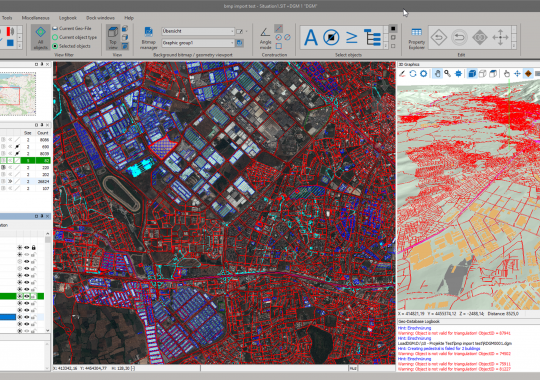
Task: Expand the Edit gallery
Action: click(x=513, y=46)
